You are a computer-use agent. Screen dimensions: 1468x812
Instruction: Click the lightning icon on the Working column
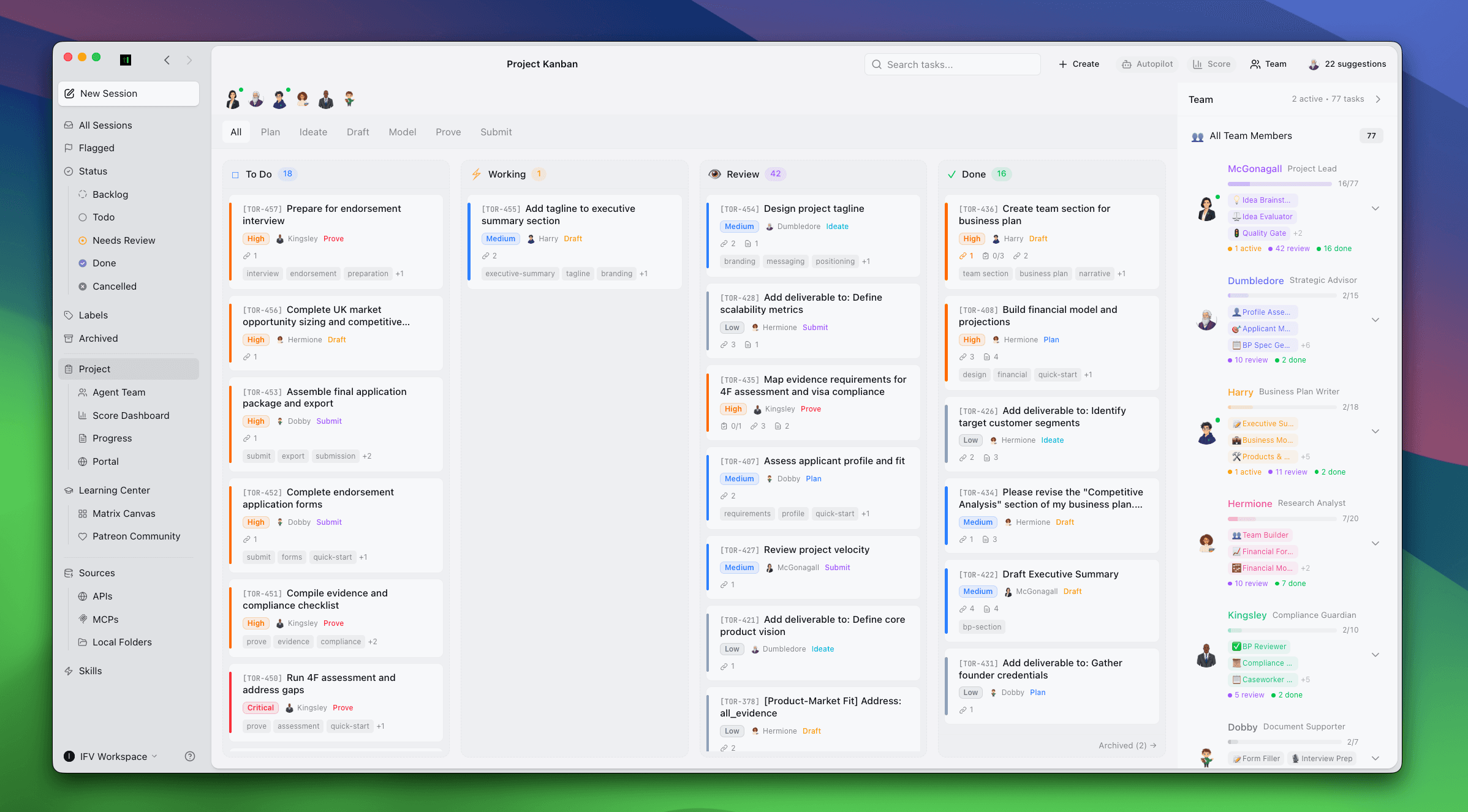tap(477, 174)
